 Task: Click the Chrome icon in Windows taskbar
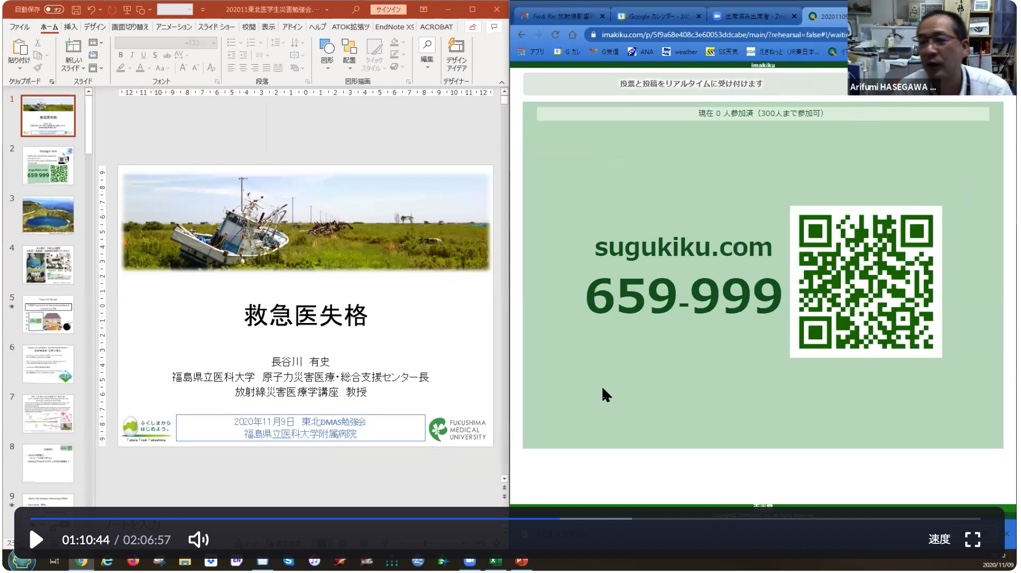(81, 561)
